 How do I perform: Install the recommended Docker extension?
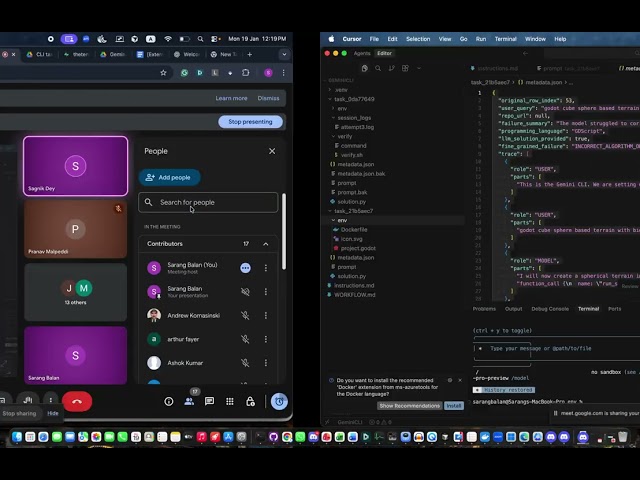pos(454,406)
